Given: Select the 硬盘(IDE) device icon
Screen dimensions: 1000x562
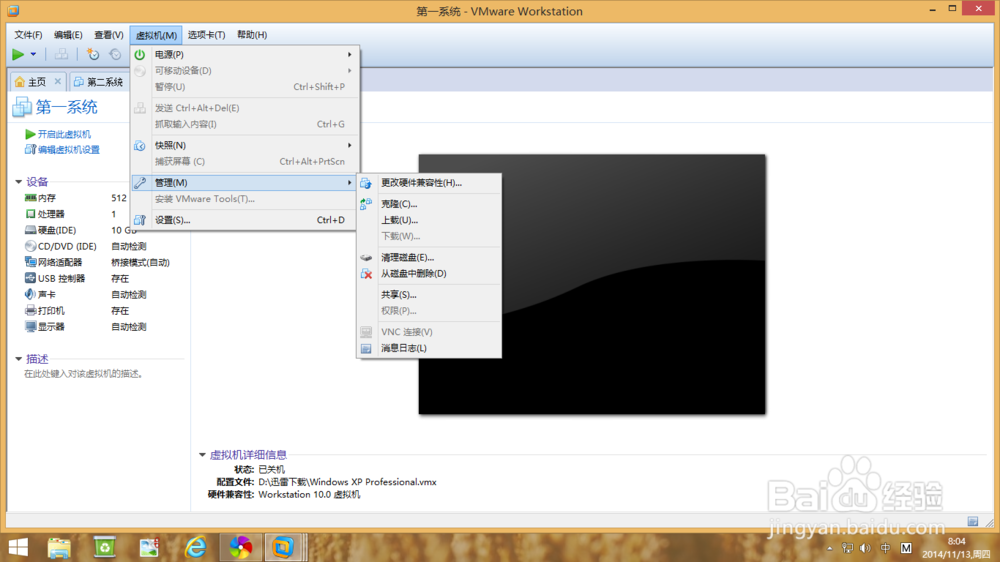Looking at the screenshot, I should click(x=30, y=230).
